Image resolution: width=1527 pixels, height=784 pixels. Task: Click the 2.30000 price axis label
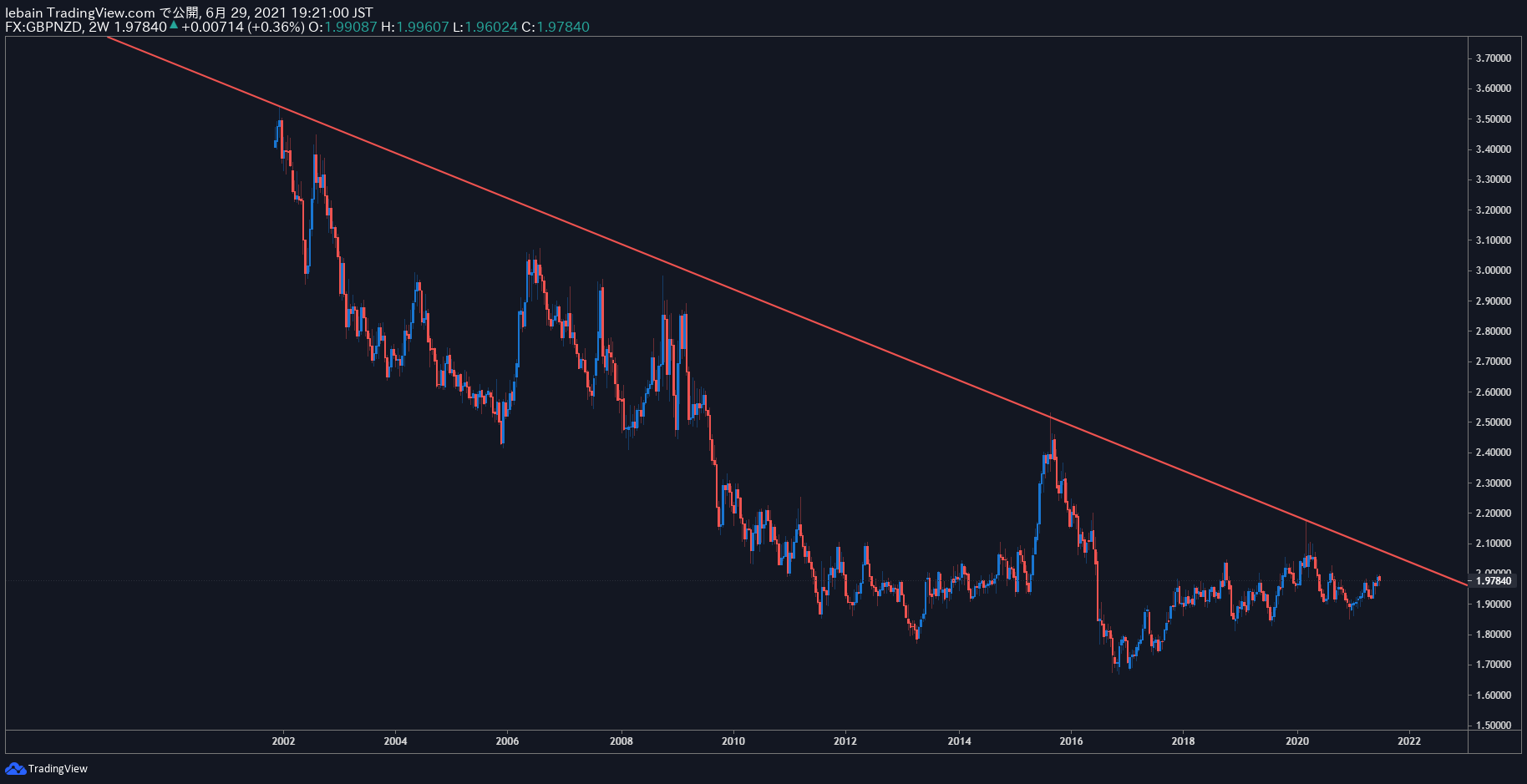pos(1494,483)
